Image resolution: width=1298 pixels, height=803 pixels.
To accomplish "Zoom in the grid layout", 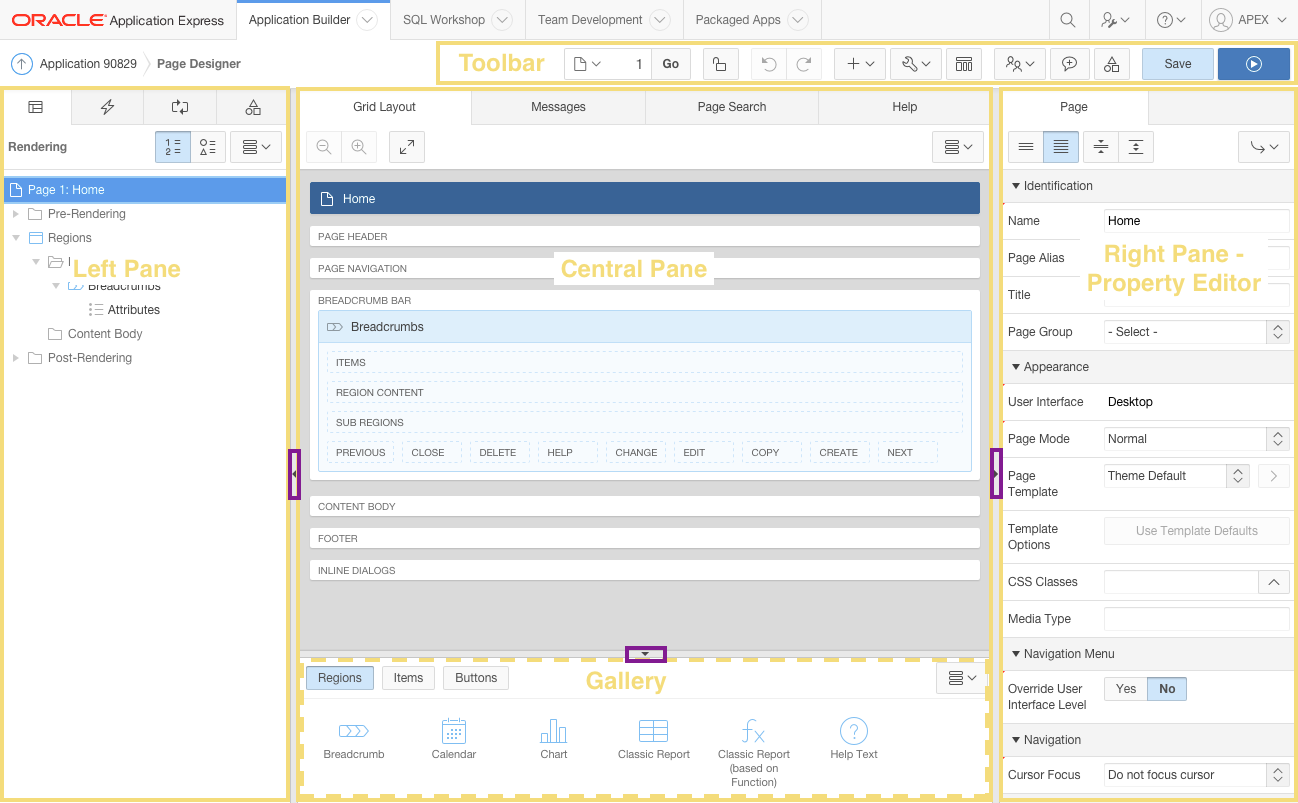I will (x=359, y=147).
